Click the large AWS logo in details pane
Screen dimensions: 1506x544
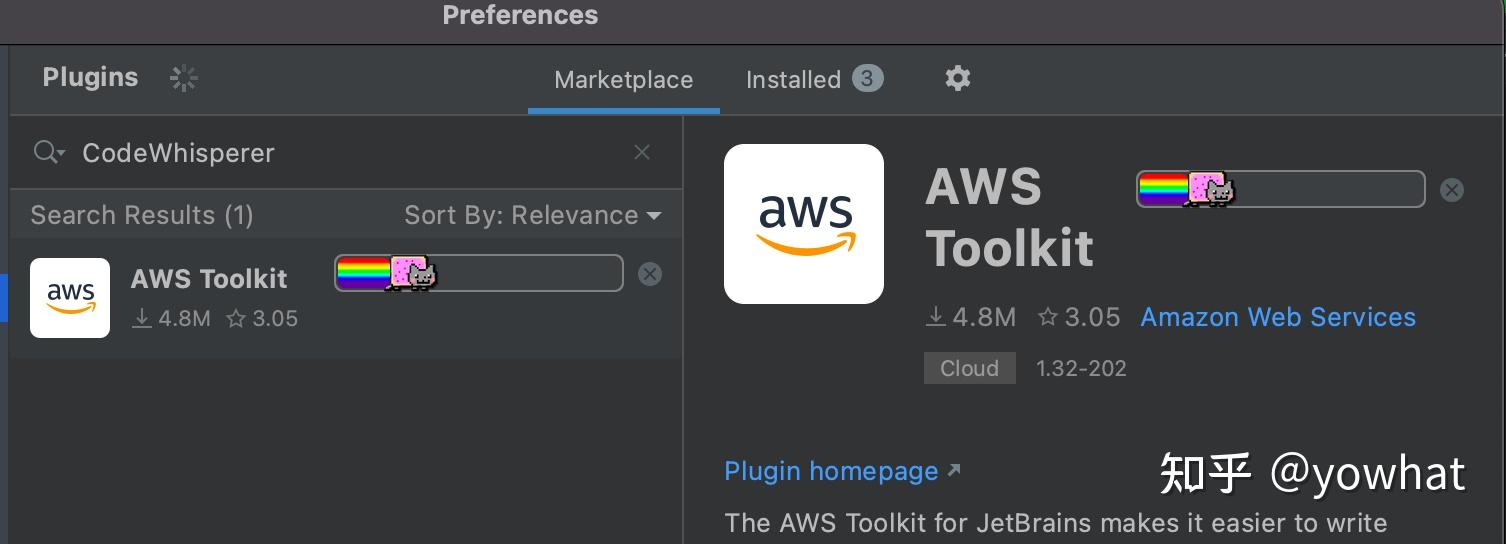804,224
